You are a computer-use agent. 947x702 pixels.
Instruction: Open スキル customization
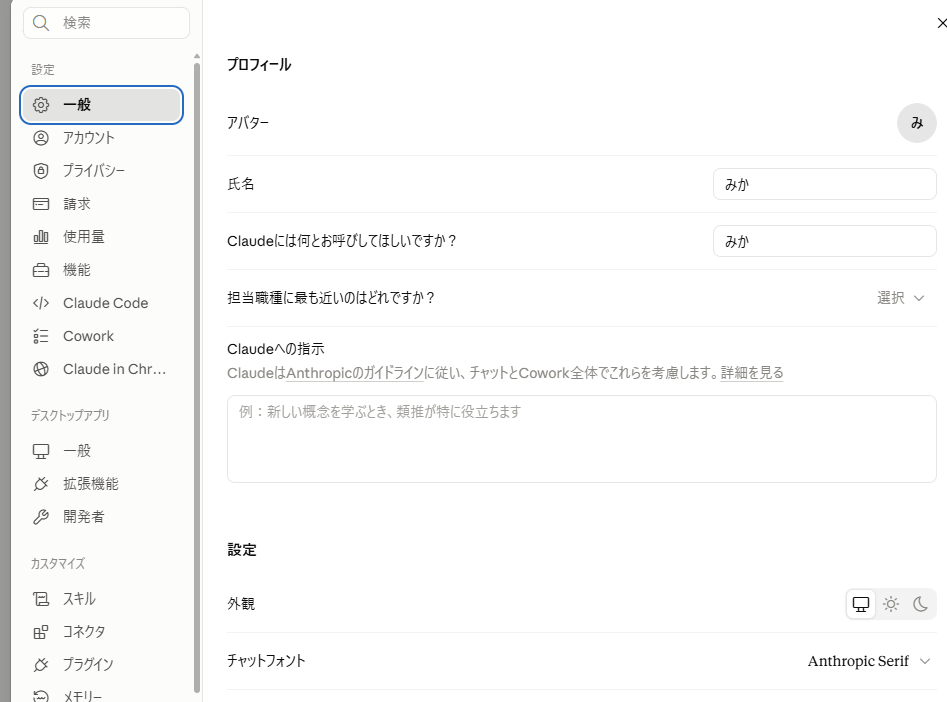pos(101,599)
